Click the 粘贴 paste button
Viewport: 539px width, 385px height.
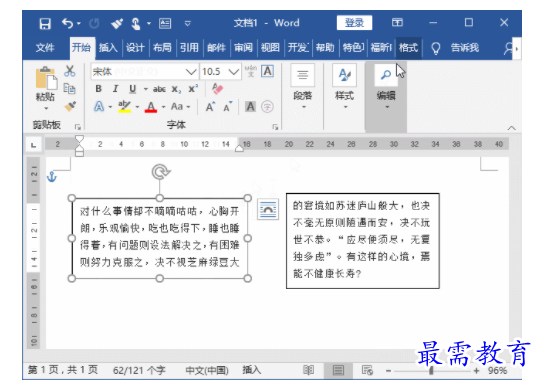pos(45,88)
